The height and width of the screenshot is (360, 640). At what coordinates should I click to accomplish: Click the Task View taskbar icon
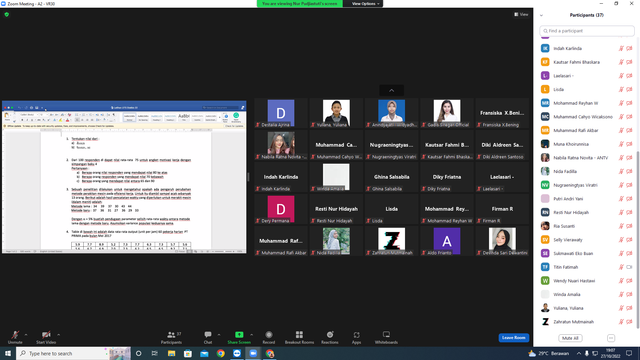tap(155, 353)
